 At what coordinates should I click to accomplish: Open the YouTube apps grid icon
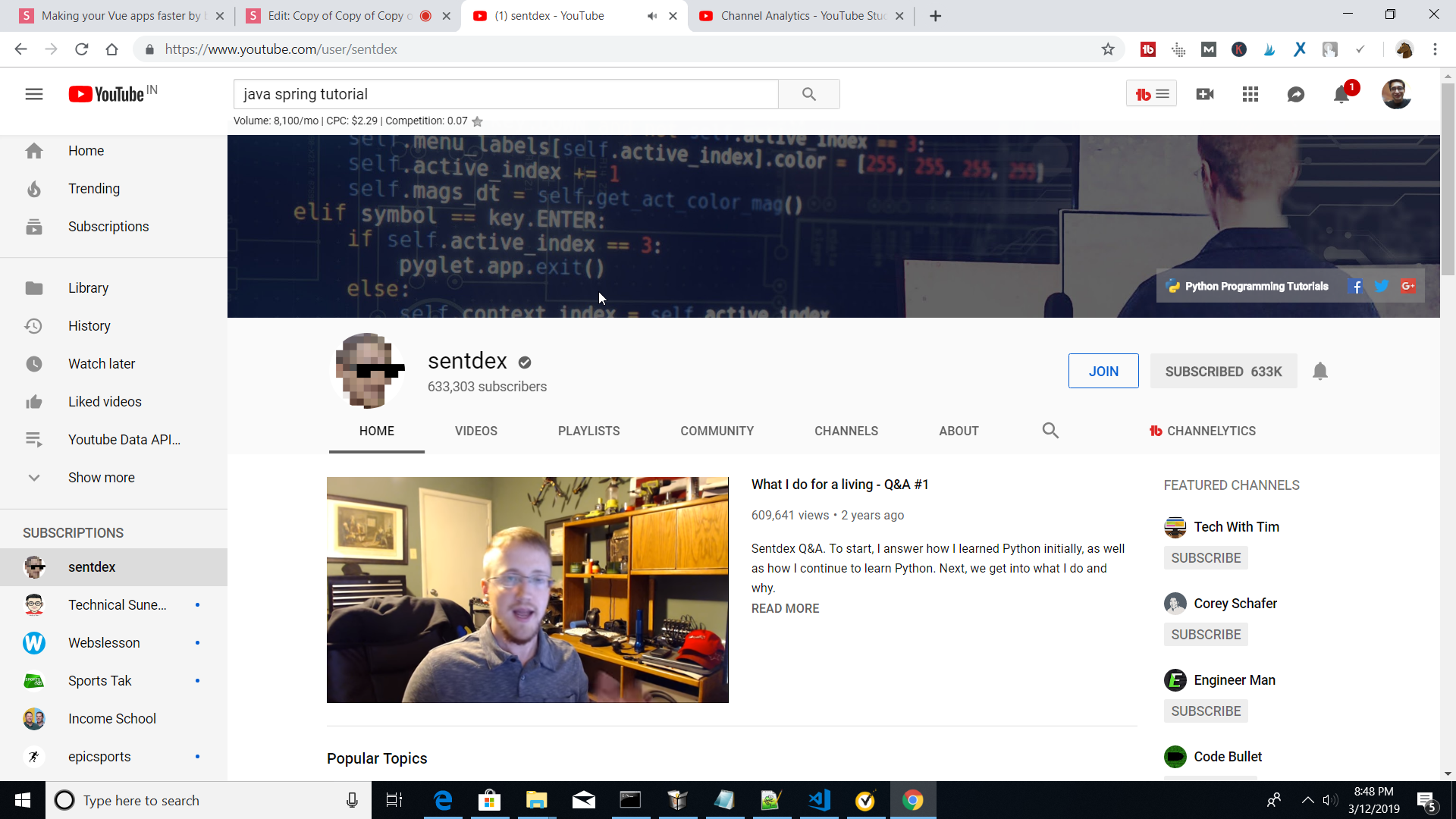1250,94
